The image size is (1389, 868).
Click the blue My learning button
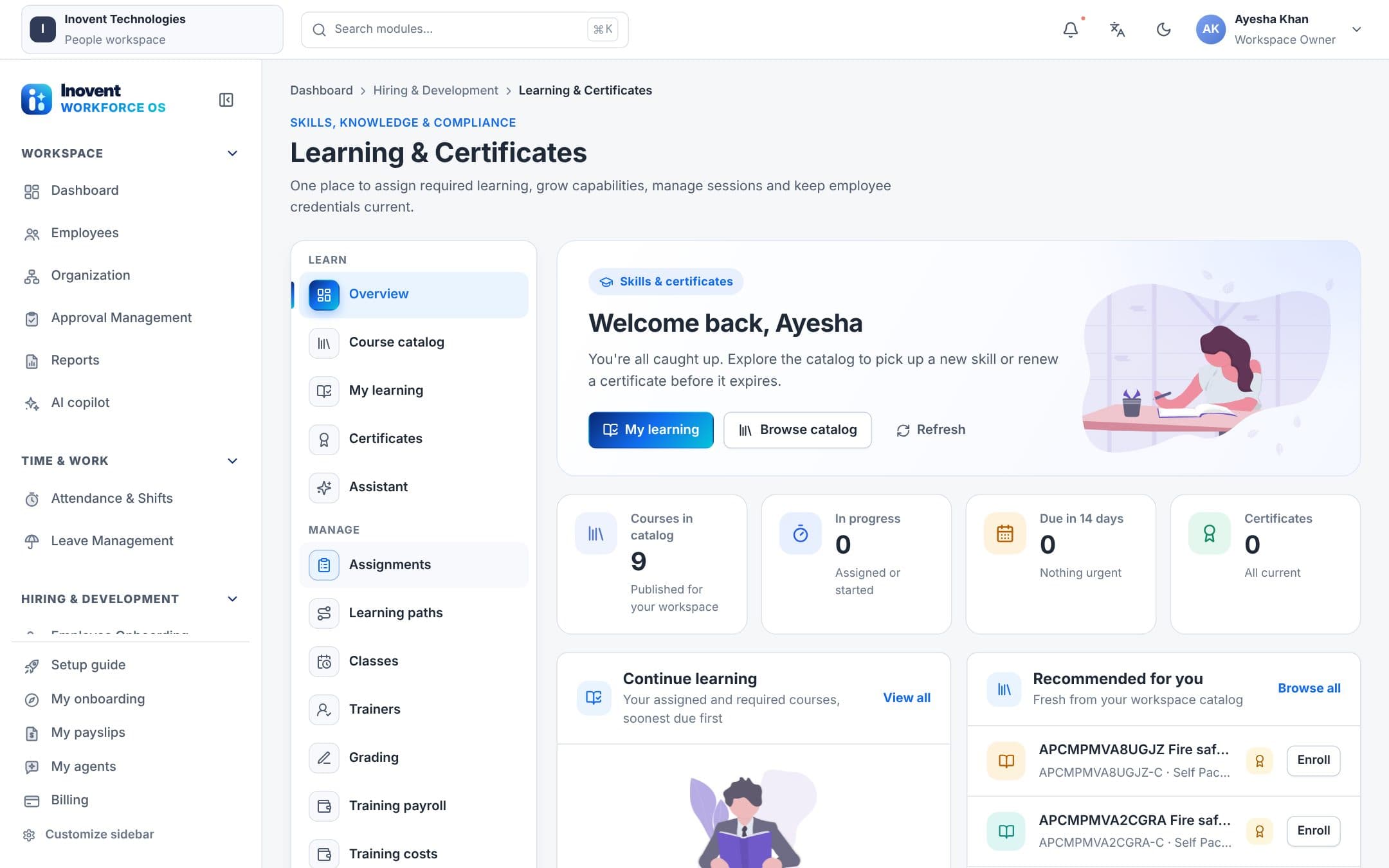pyautogui.click(x=651, y=429)
